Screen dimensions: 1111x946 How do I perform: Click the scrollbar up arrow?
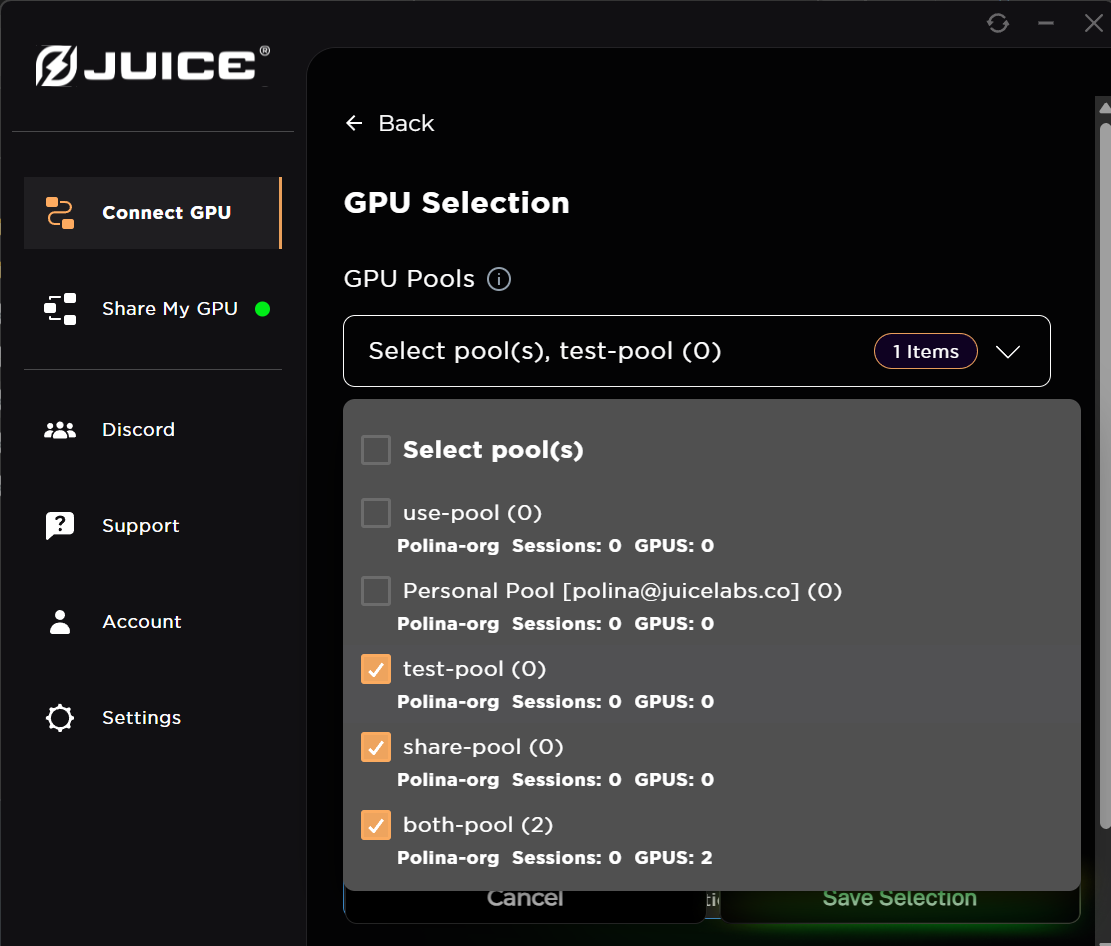click(x=1105, y=108)
